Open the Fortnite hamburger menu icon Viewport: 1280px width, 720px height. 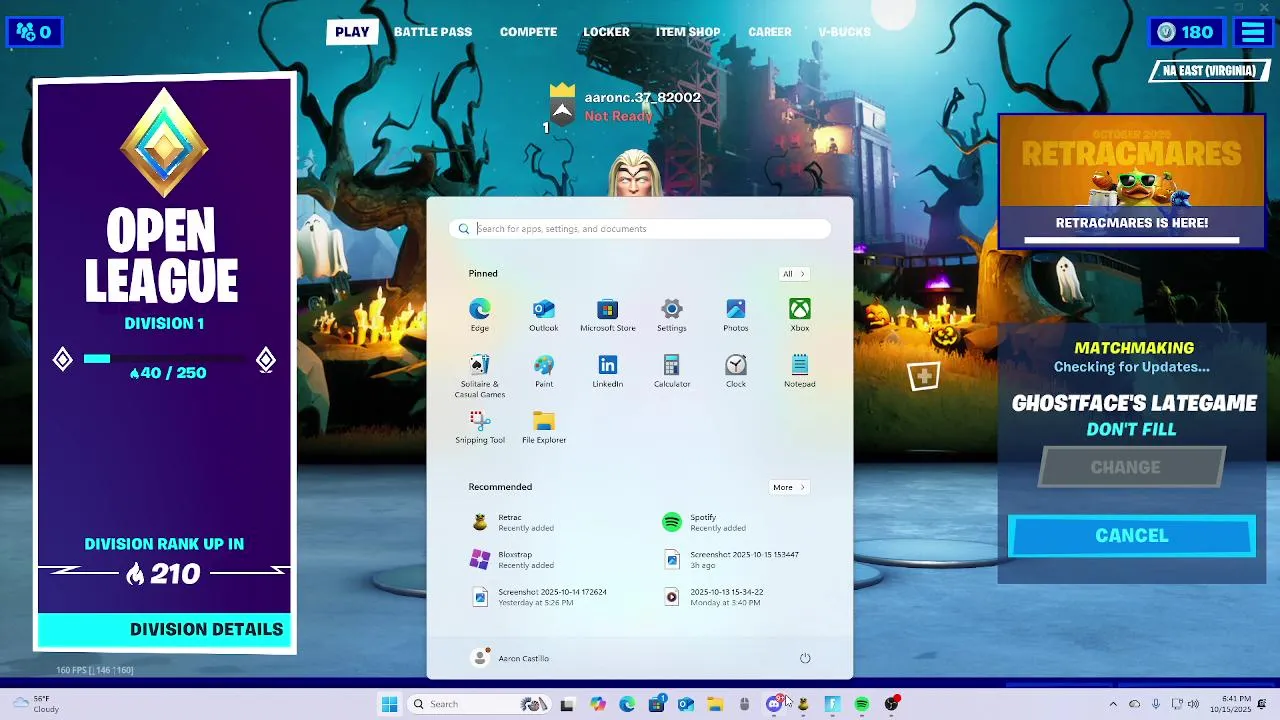click(x=1253, y=32)
